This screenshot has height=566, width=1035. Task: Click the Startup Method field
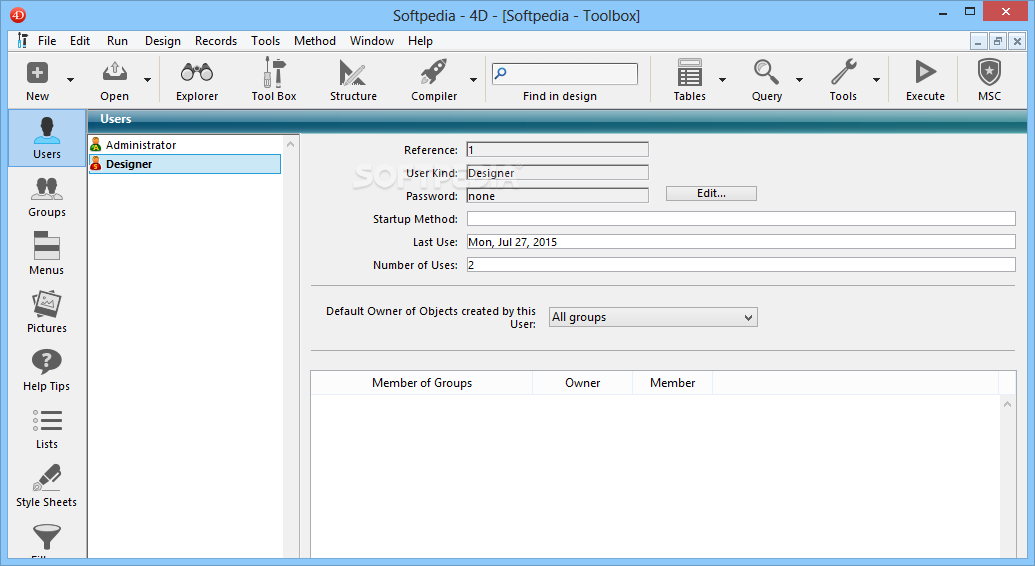741,219
